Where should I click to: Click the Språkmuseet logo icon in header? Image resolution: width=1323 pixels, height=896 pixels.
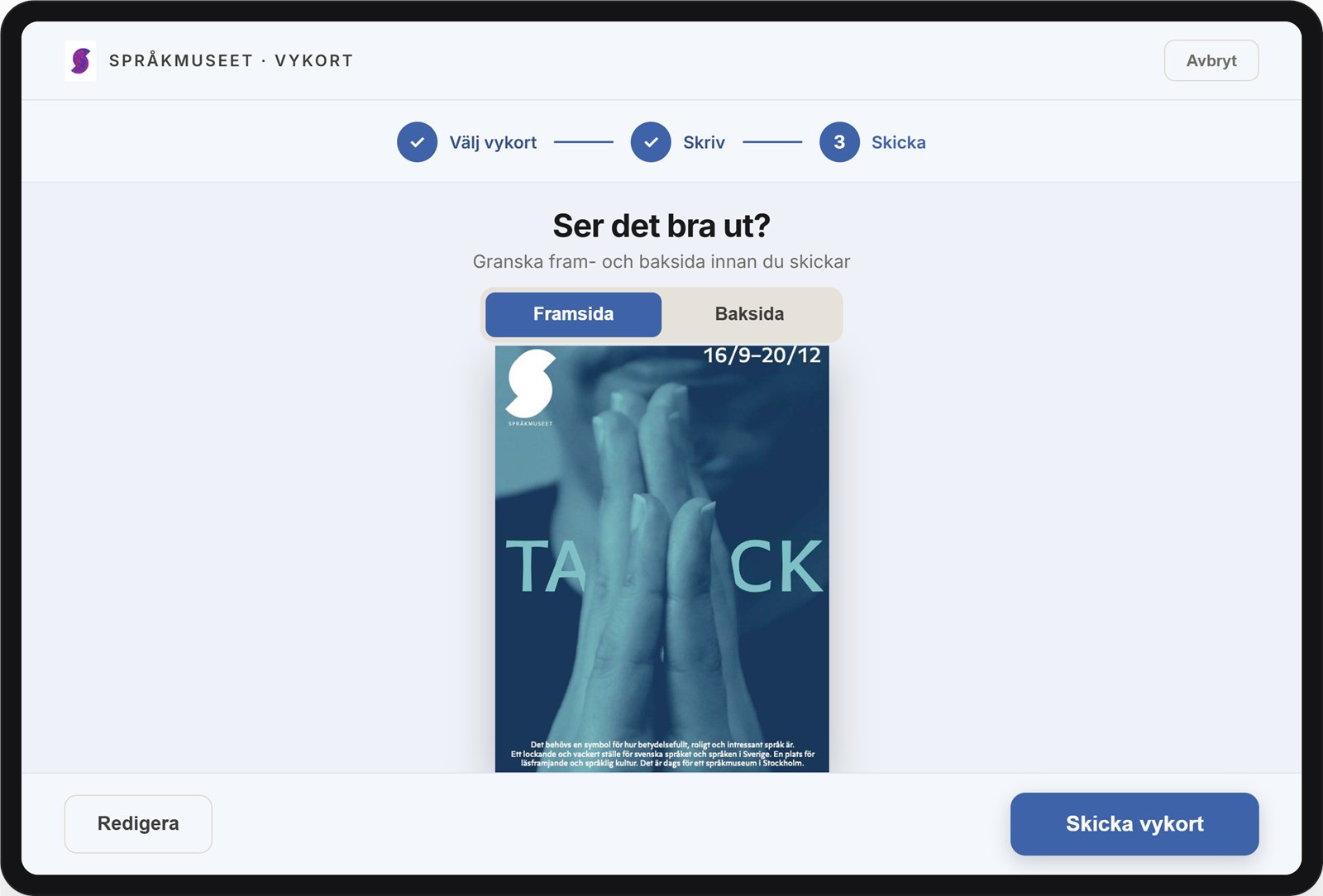coord(80,61)
